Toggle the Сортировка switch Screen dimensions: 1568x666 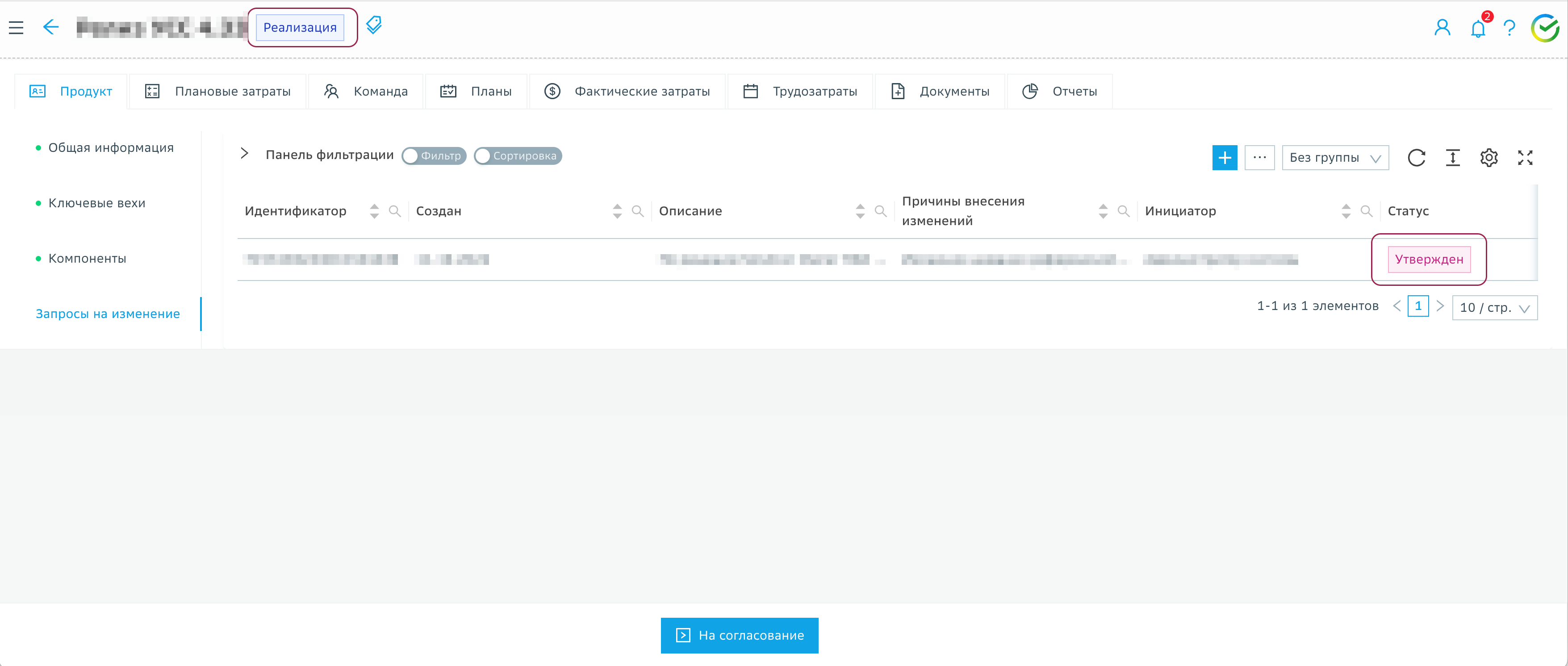(518, 156)
